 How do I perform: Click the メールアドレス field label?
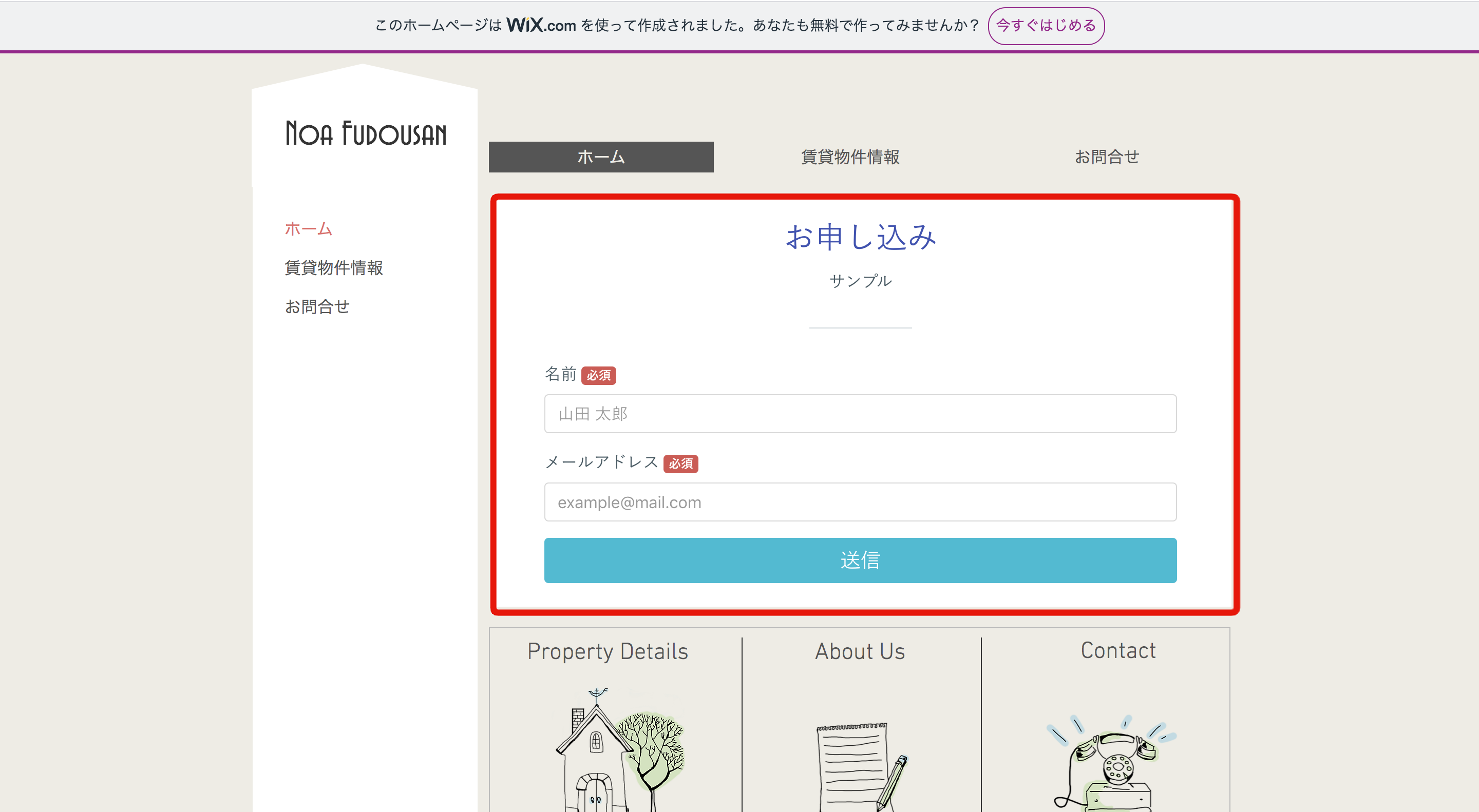[x=601, y=462]
